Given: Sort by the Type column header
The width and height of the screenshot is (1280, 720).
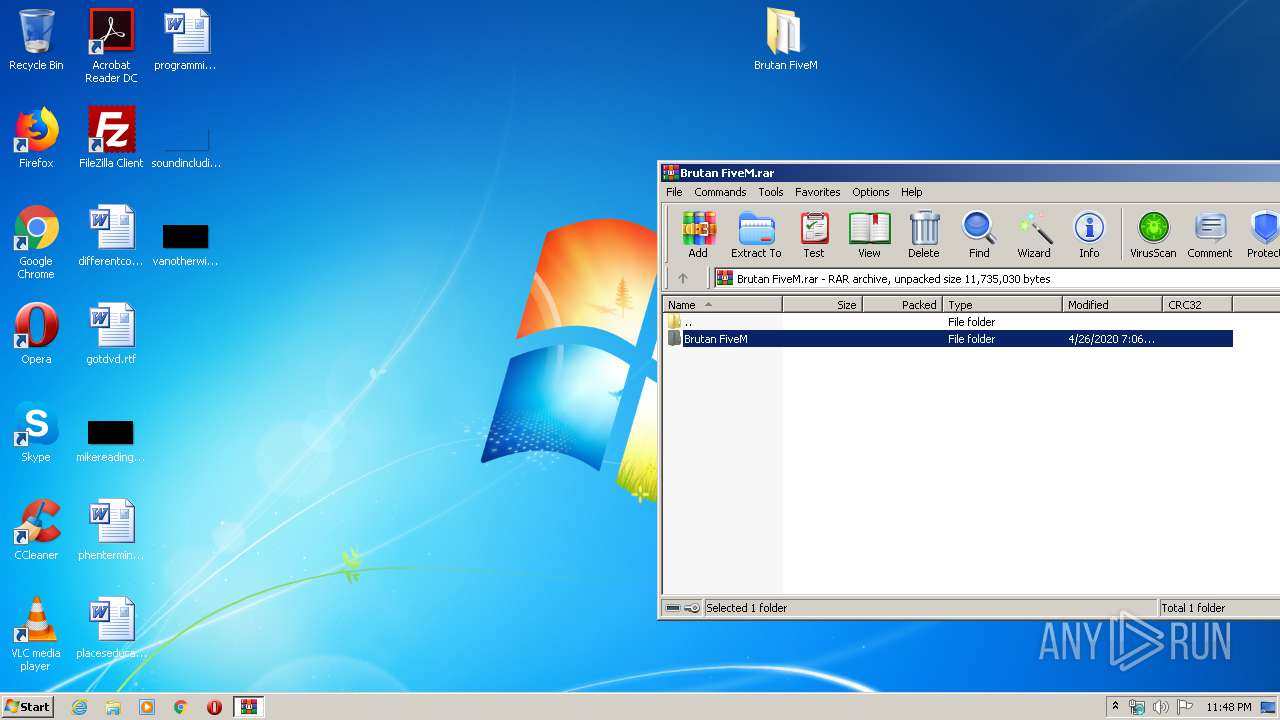Looking at the screenshot, I should click(x=1003, y=305).
